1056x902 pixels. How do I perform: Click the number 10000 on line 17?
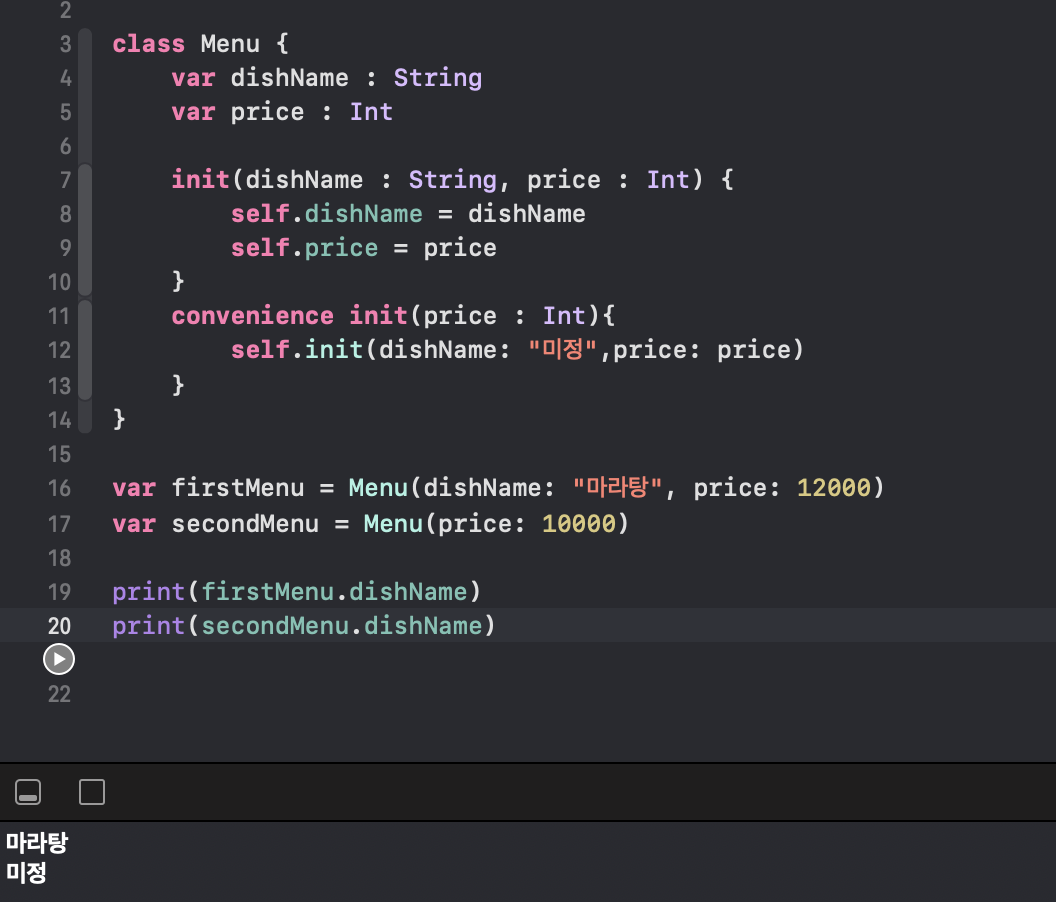[x=579, y=523]
